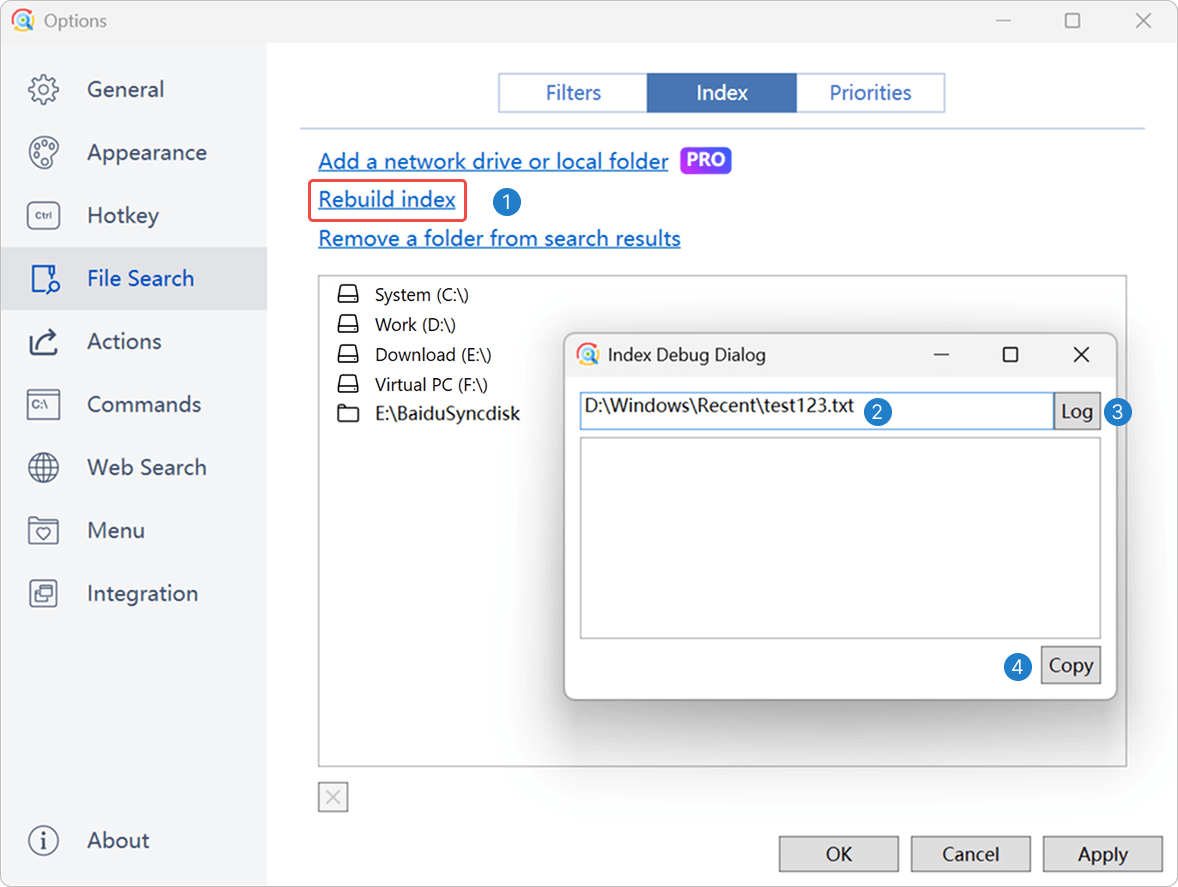Click the Work (D:\) drive icon

pos(348,324)
